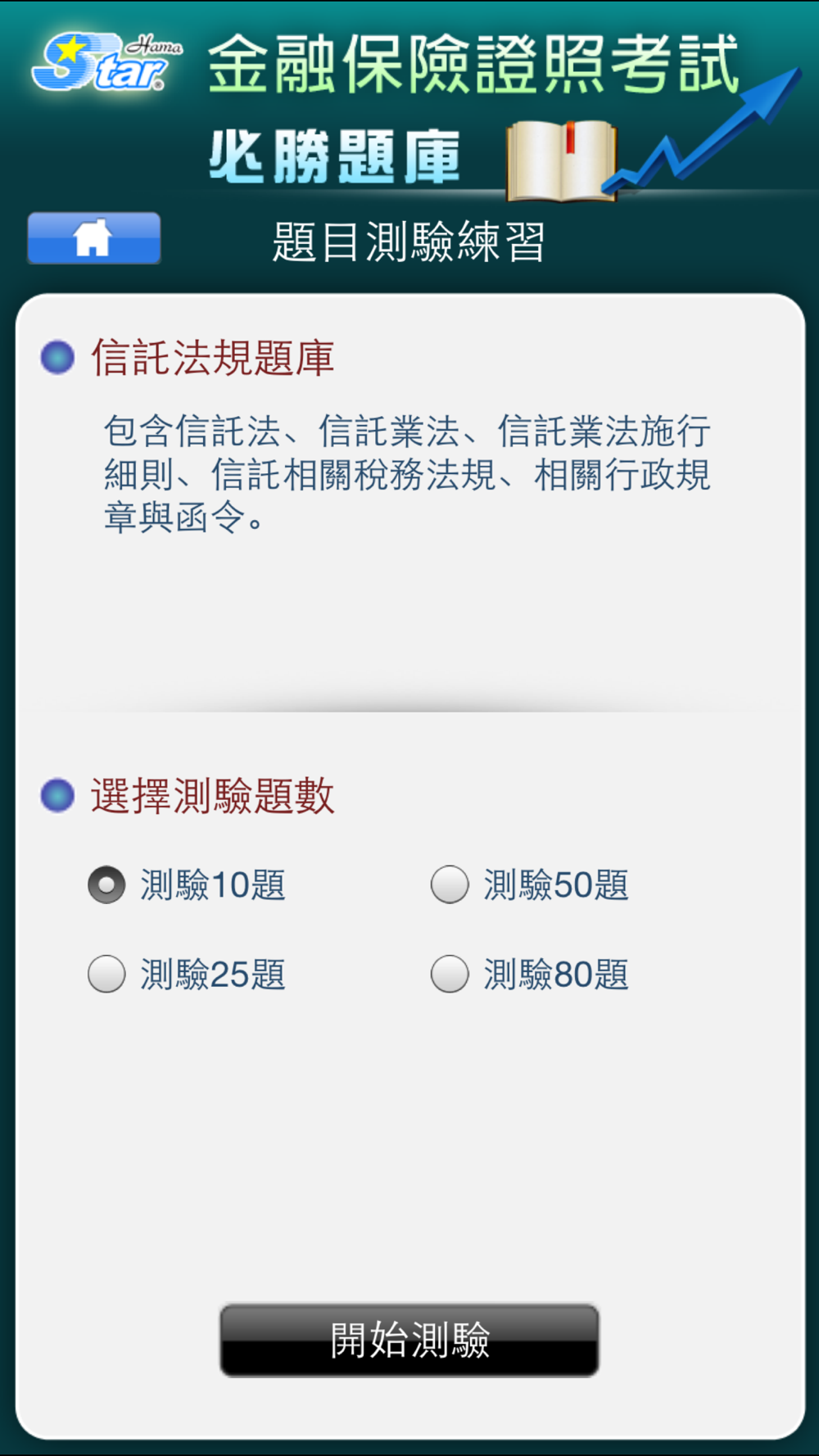The image size is (819, 1456).
Task: Tap the blue home icon button
Action: pyautogui.click(x=94, y=238)
